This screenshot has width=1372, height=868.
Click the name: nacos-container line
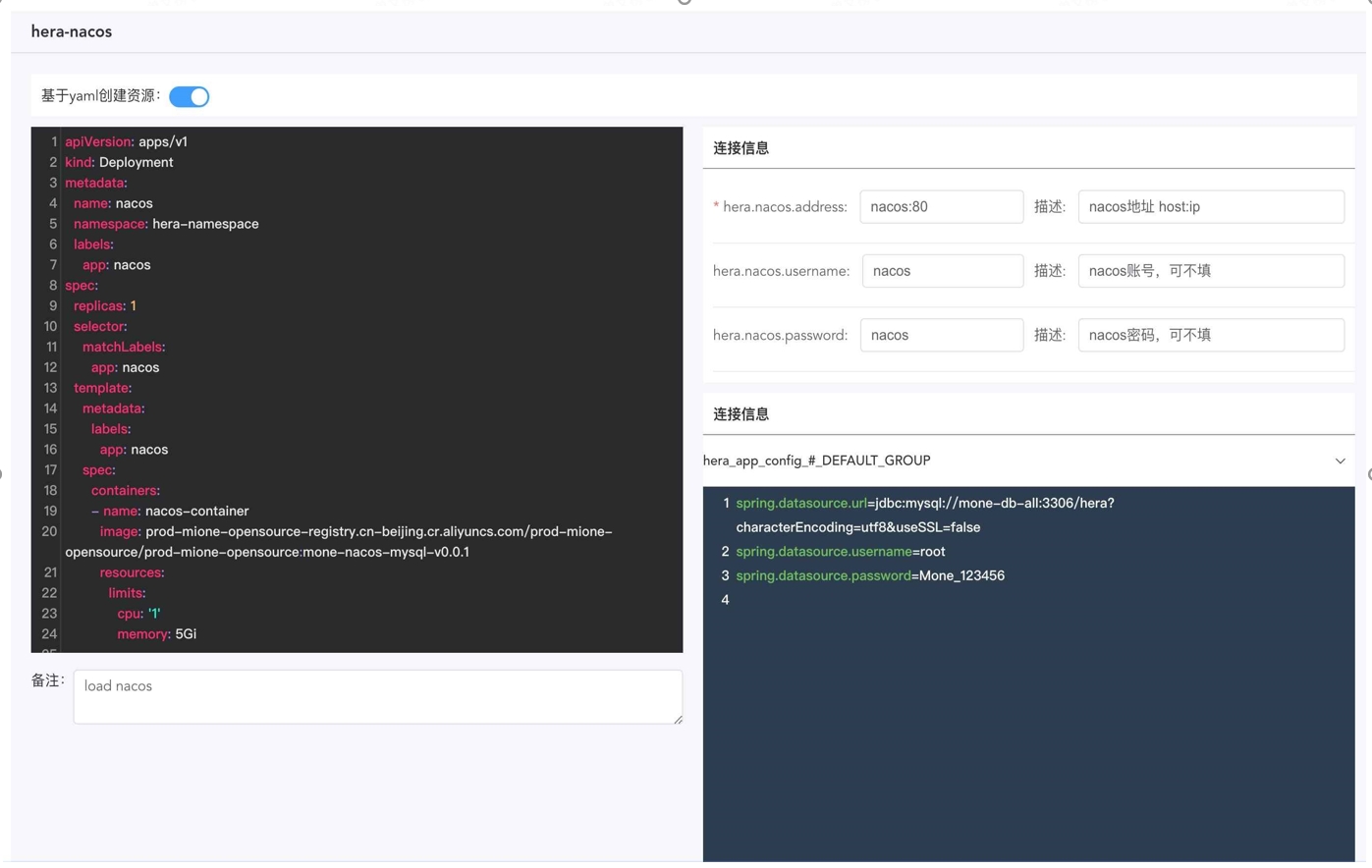tap(170, 511)
